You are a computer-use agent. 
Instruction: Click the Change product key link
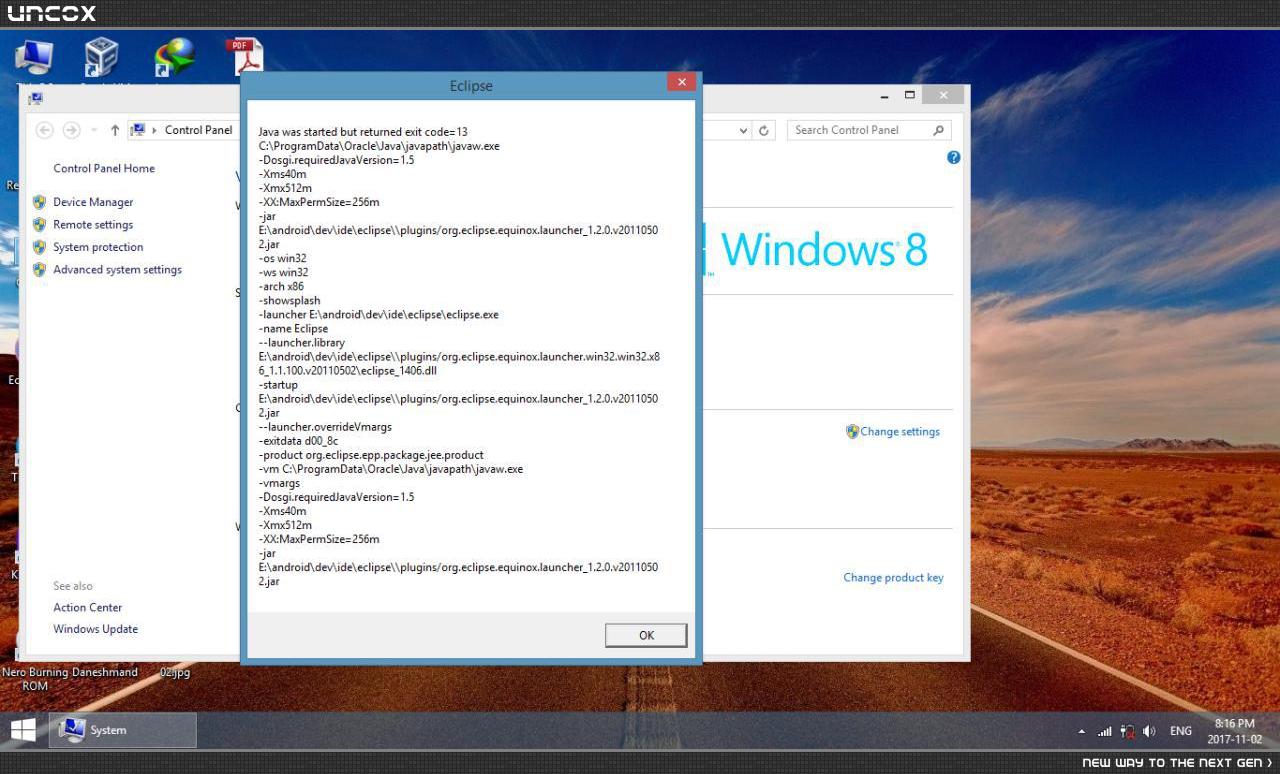(x=893, y=577)
